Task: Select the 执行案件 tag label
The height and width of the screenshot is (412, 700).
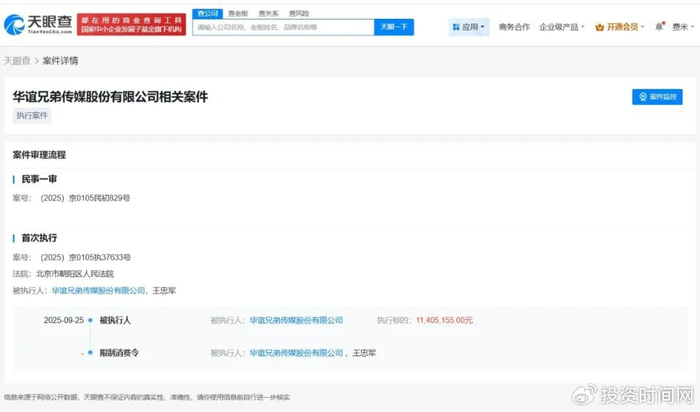Action: (x=32, y=116)
